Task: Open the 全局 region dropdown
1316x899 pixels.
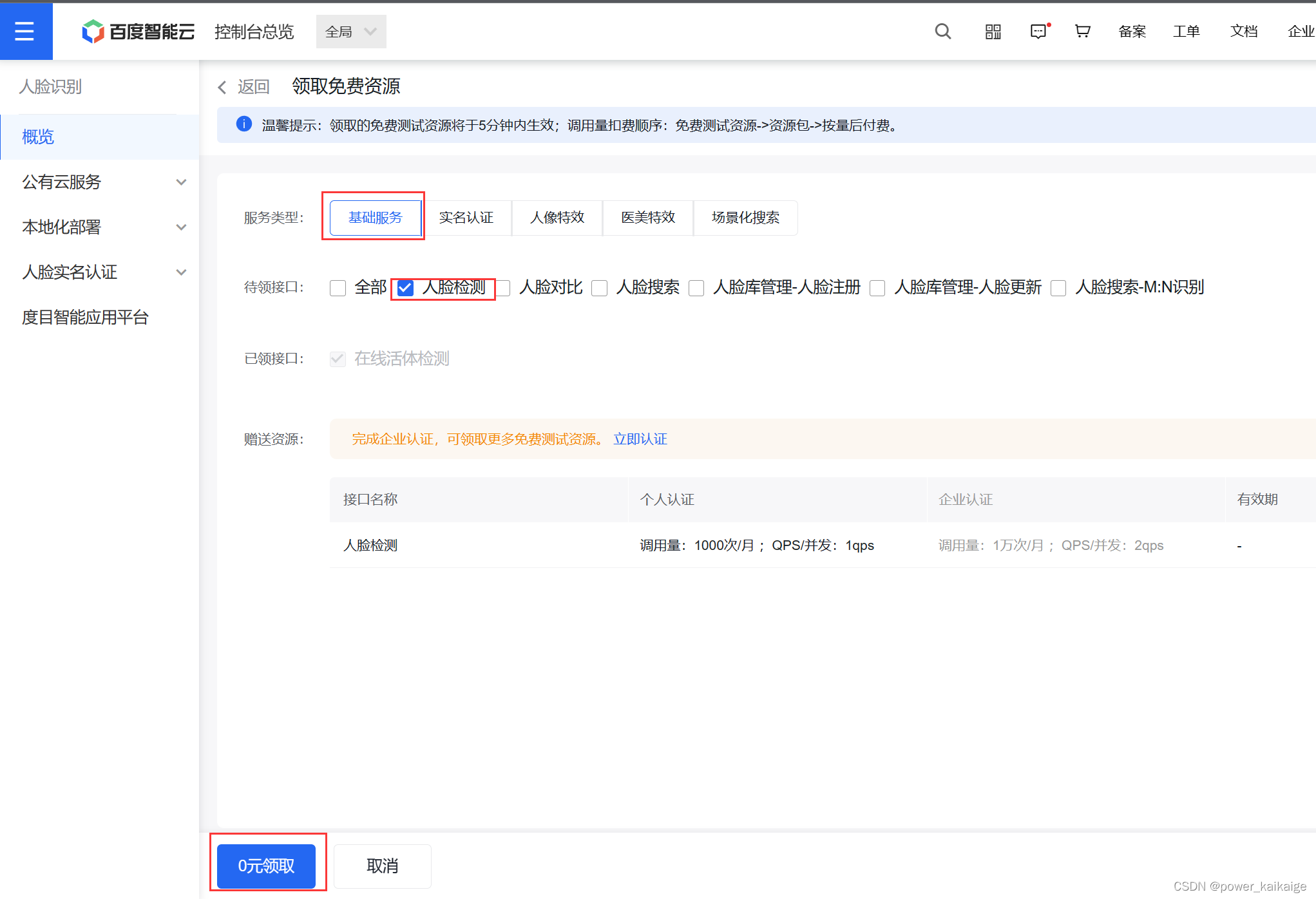Action: [x=351, y=32]
